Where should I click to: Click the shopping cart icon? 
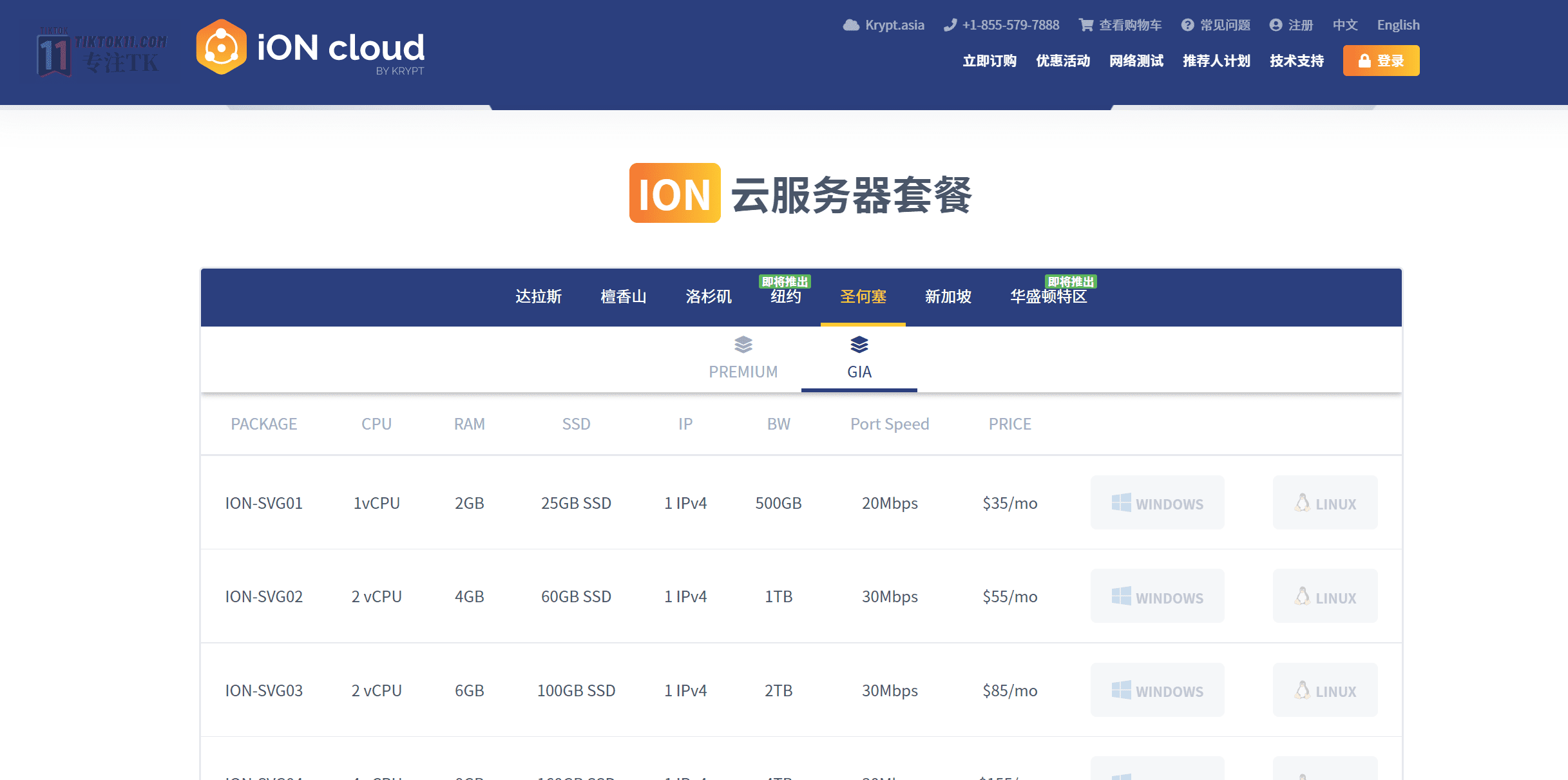tap(1086, 25)
